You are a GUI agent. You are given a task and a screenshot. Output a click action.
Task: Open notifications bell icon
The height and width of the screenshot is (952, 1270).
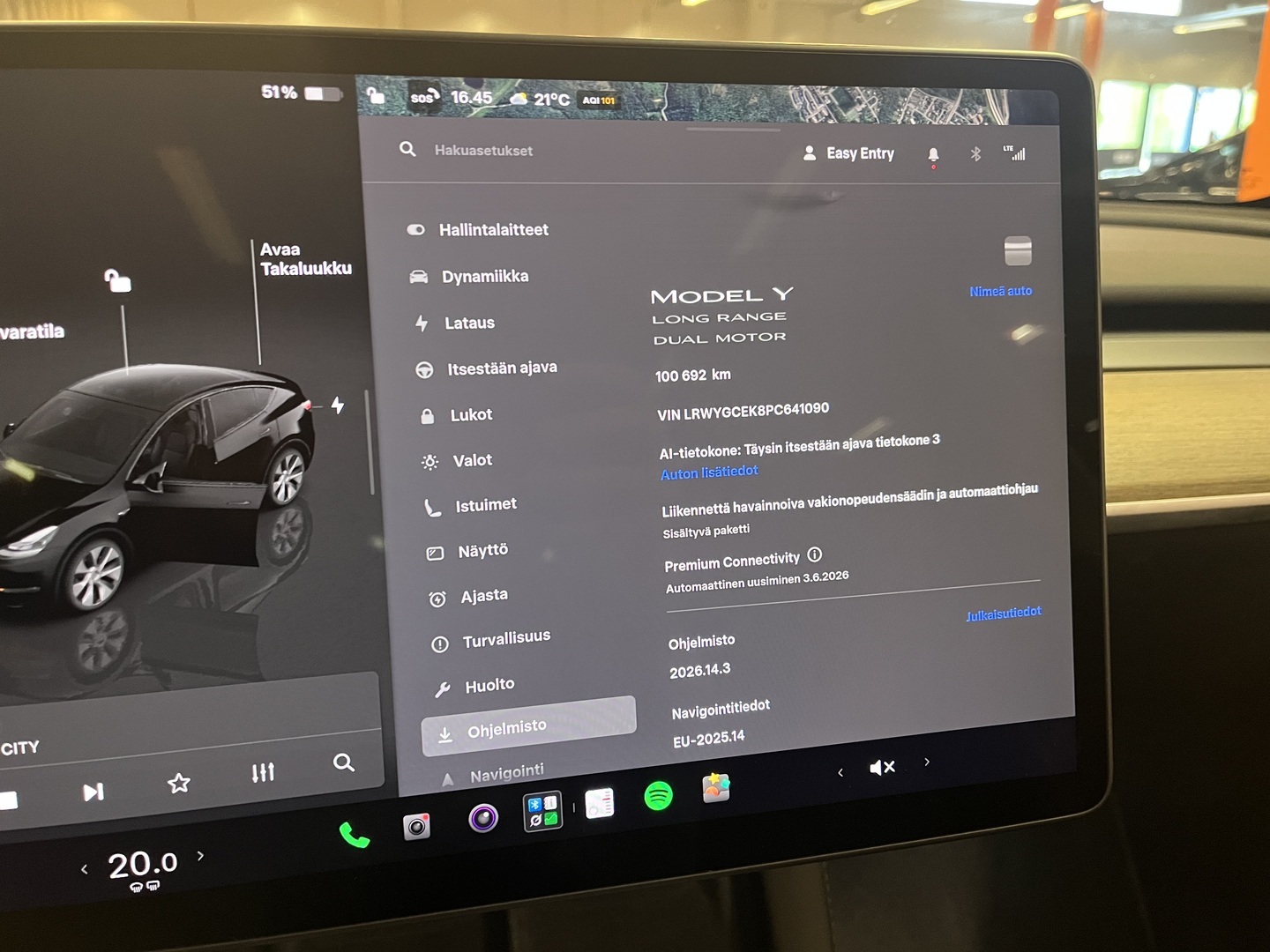(933, 156)
